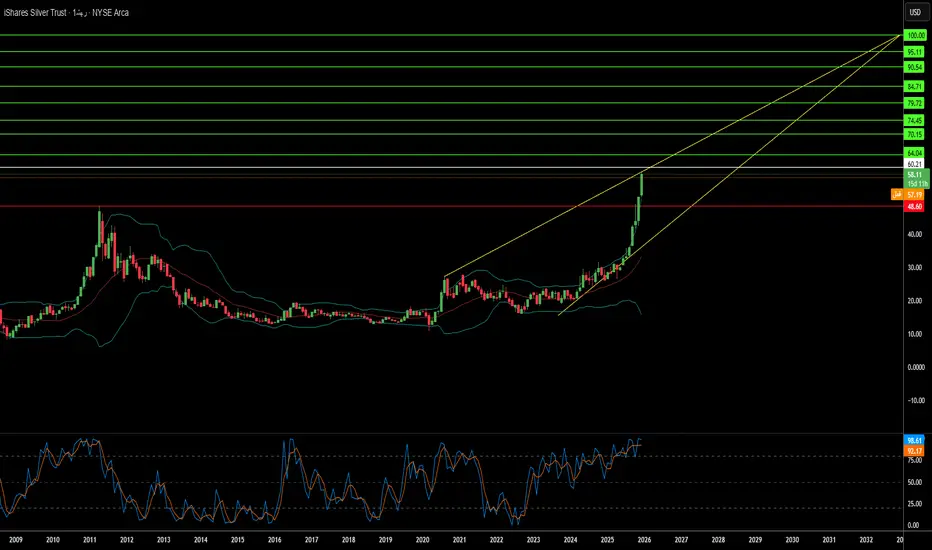Click the 0.0000 value on price scale
This screenshot has height=550, width=932.
(x=915, y=367)
